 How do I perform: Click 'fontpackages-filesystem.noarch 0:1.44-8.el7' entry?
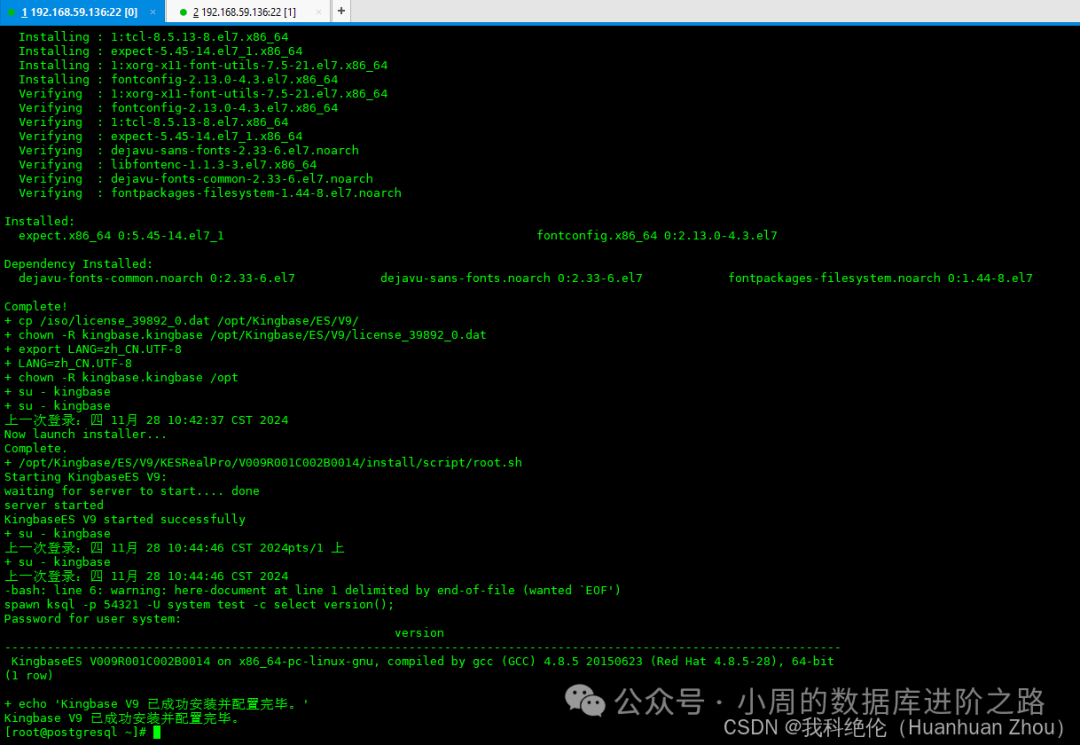[x=881, y=278]
